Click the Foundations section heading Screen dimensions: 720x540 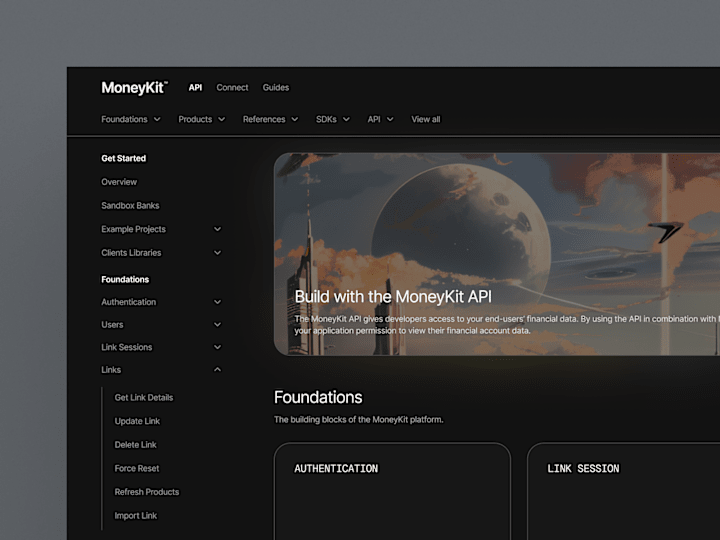pos(318,397)
